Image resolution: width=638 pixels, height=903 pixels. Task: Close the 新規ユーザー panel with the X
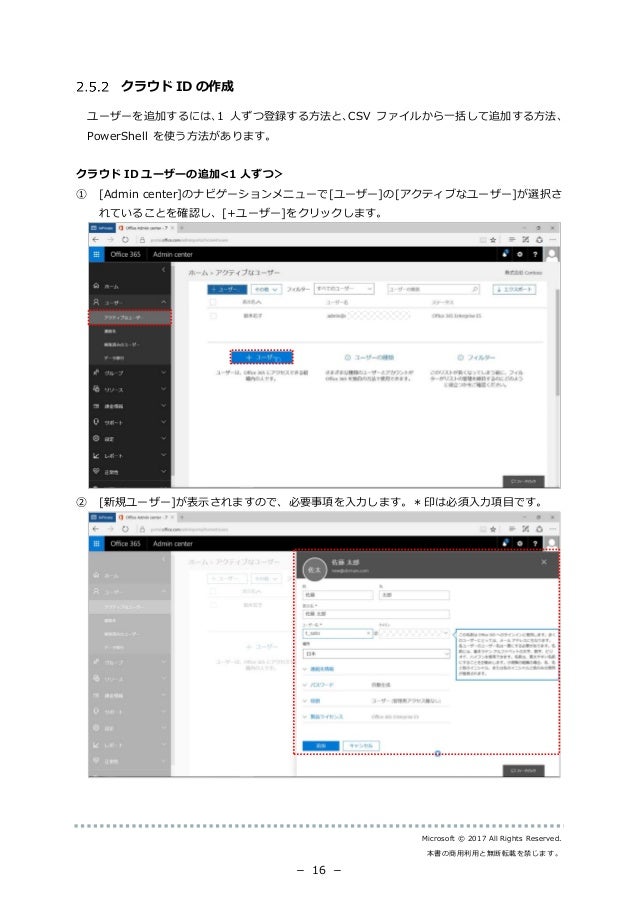[544, 561]
